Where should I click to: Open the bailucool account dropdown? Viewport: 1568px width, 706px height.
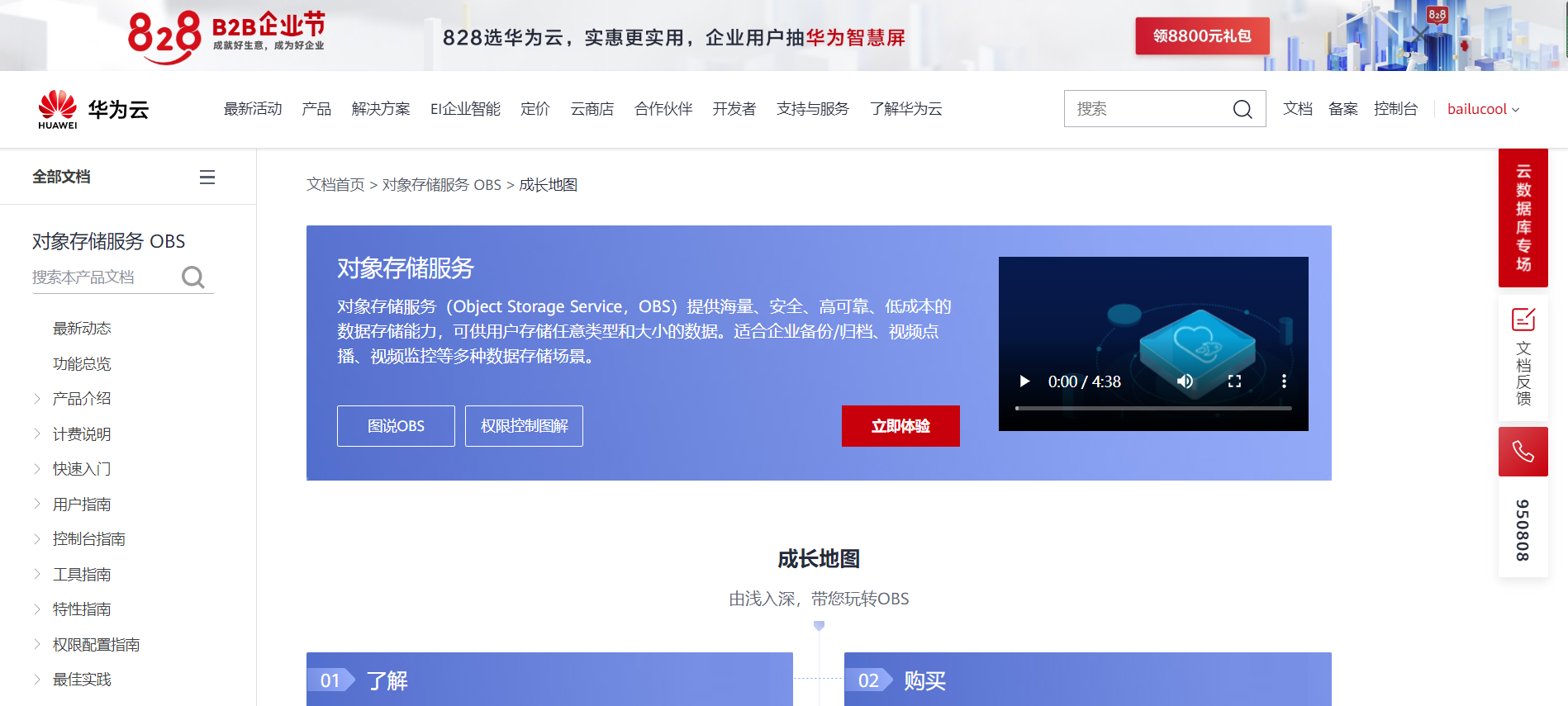pyautogui.click(x=1483, y=109)
